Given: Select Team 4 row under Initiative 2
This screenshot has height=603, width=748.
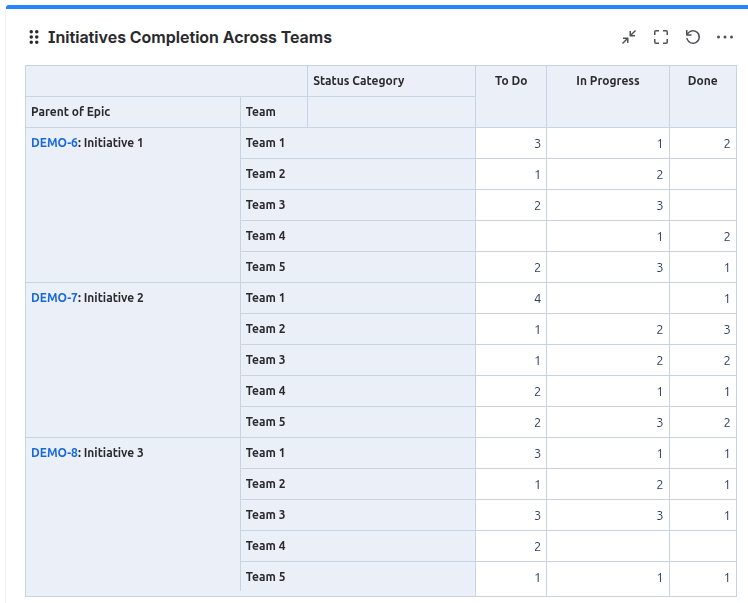Looking at the screenshot, I should click(x=358, y=391).
